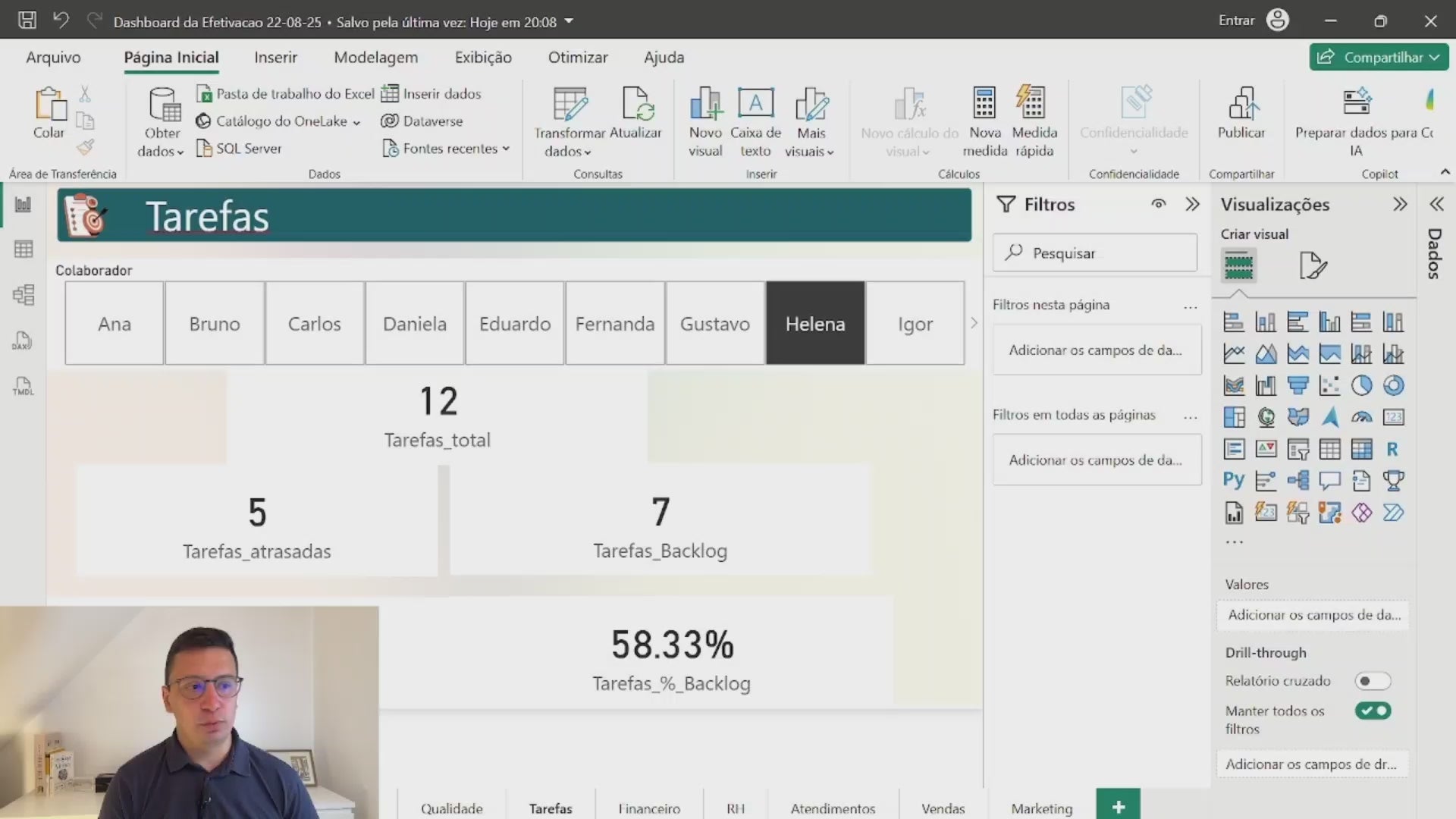Click the Transformar dados icon
The height and width of the screenshot is (819, 1456).
point(570,104)
